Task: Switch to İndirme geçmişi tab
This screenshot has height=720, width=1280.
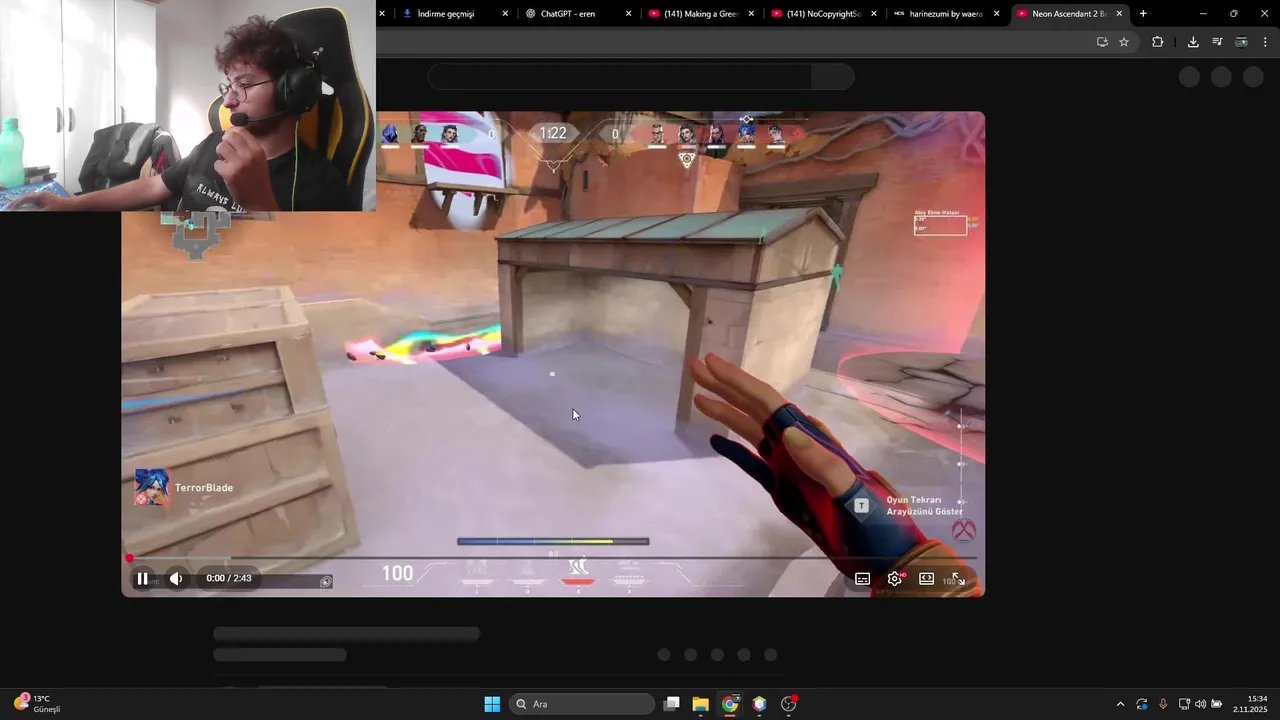Action: pyautogui.click(x=445, y=14)
